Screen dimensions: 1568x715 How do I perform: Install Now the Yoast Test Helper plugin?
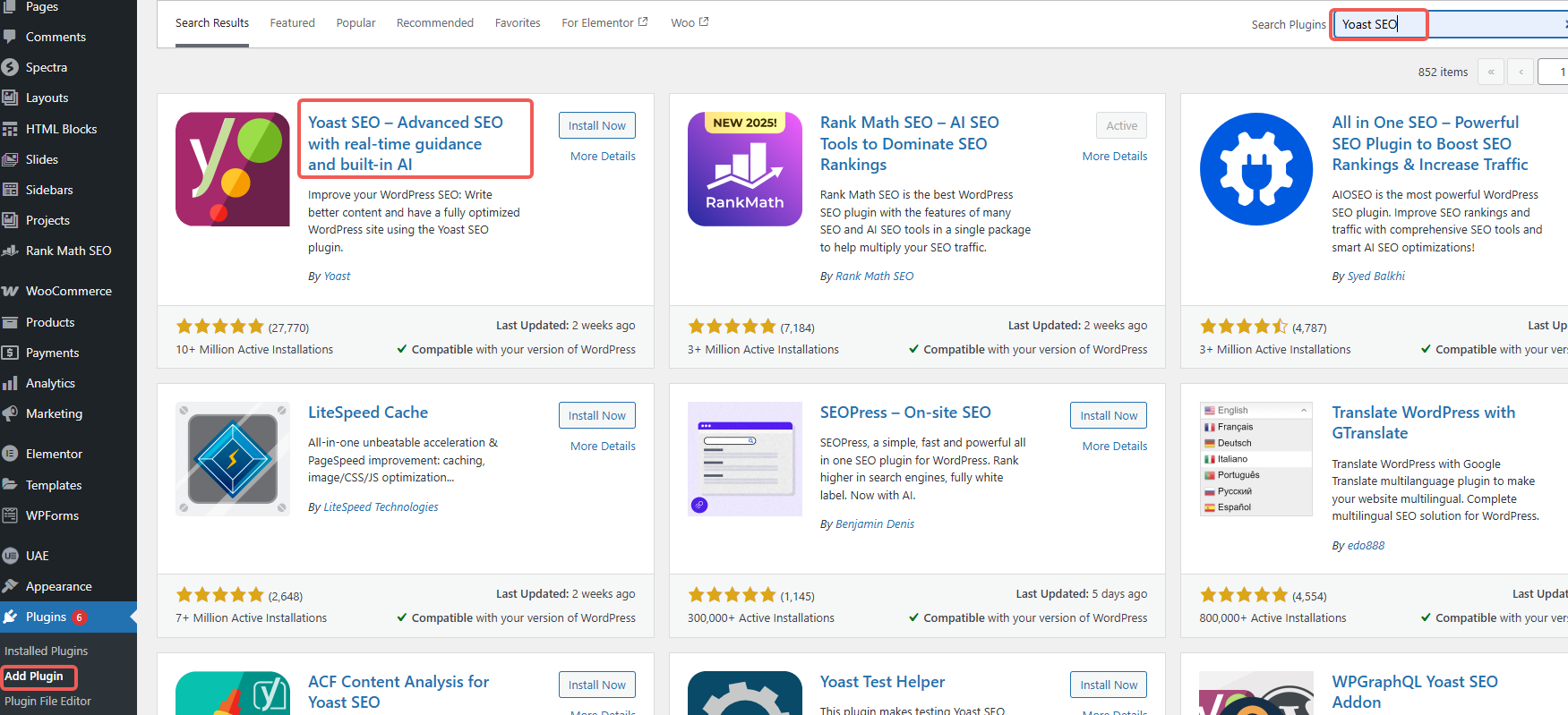click(1109, 685)
